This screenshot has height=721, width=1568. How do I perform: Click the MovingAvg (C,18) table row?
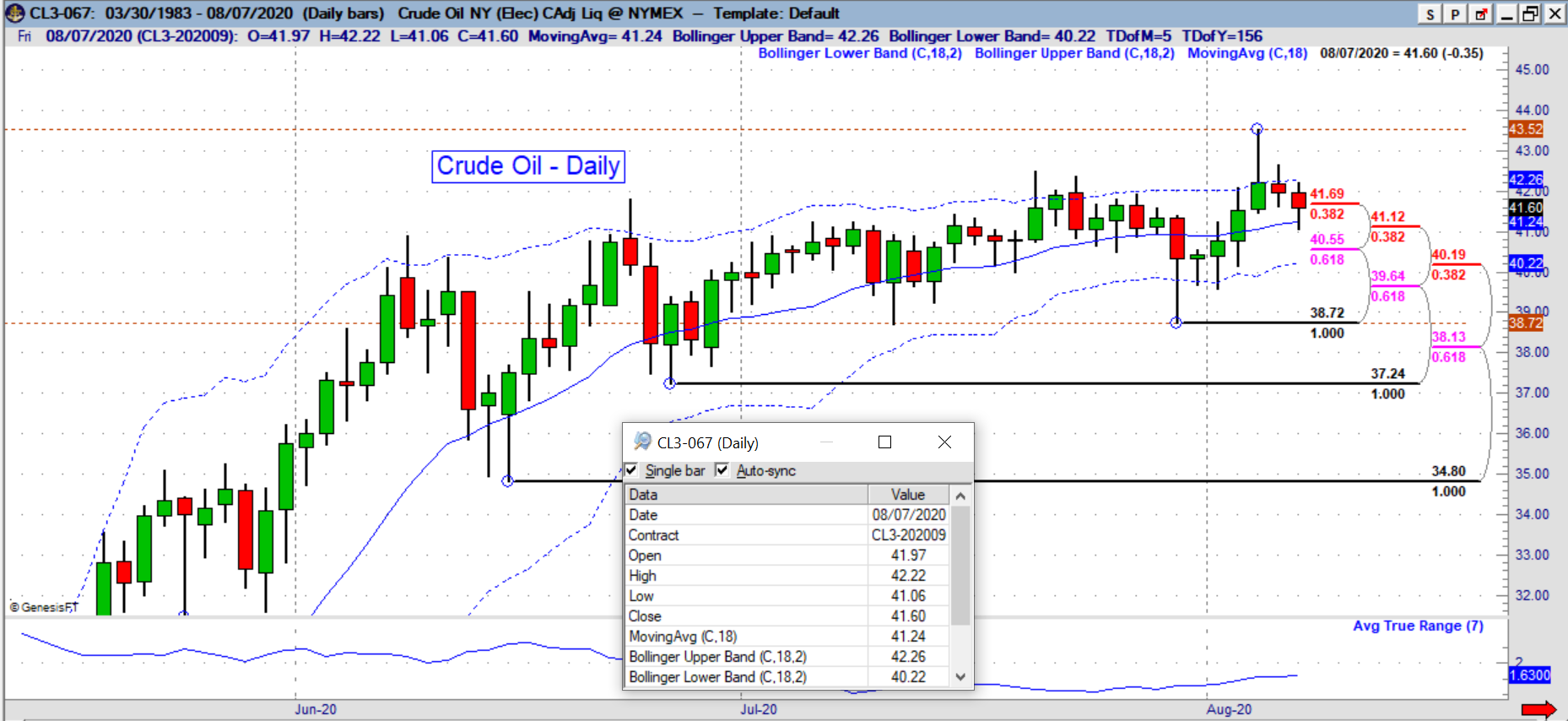(787, 637)
